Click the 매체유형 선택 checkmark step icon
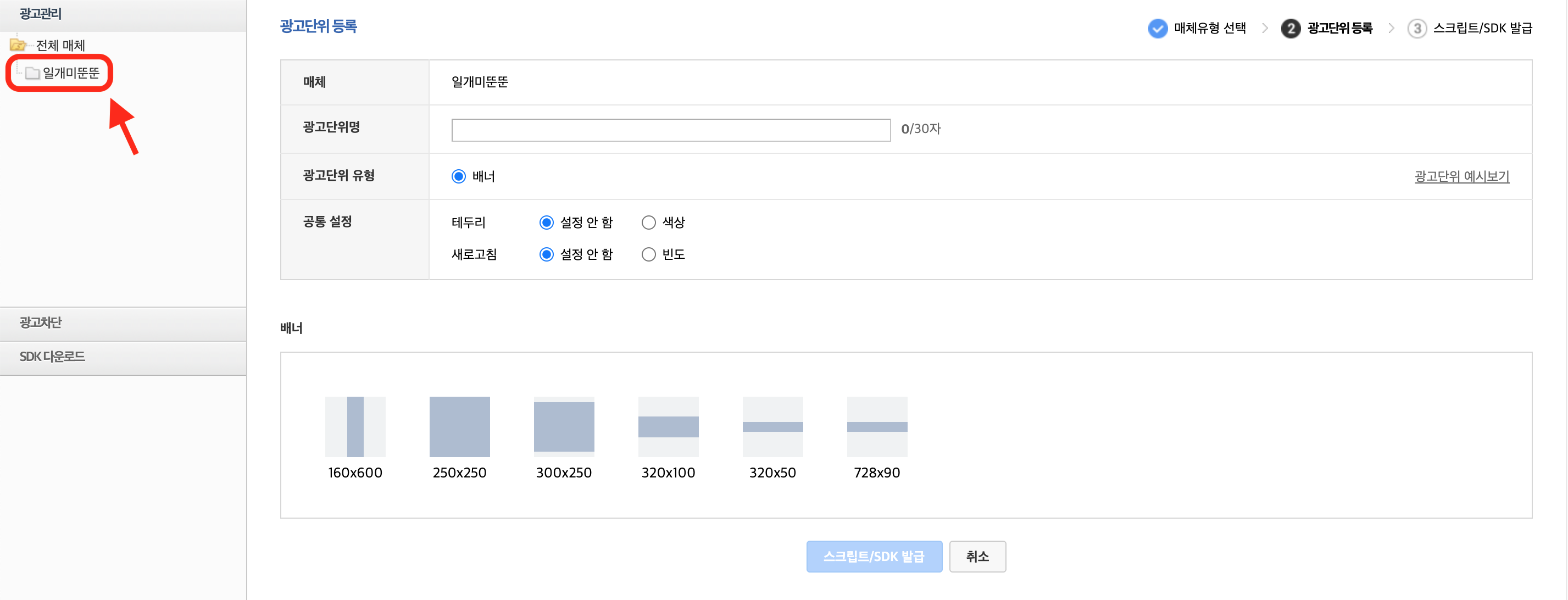 (1157, 28)
